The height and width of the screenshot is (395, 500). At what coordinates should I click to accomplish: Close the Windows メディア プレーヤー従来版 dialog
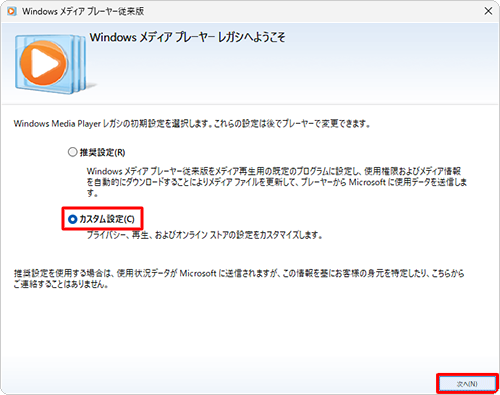click(488, 11)
